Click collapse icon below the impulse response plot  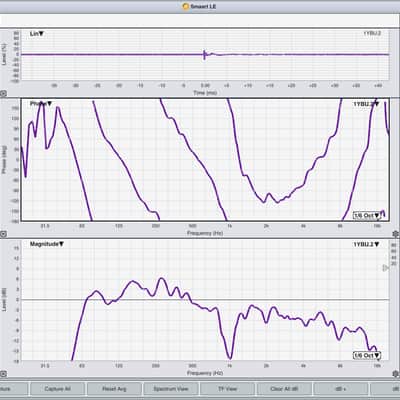point(3,94)
